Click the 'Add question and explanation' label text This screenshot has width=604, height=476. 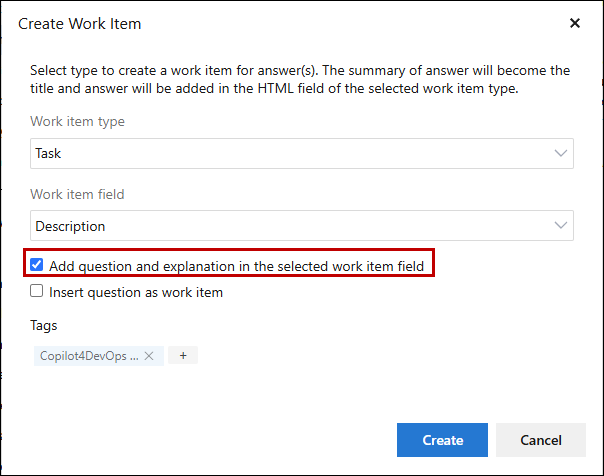point(237,266)
